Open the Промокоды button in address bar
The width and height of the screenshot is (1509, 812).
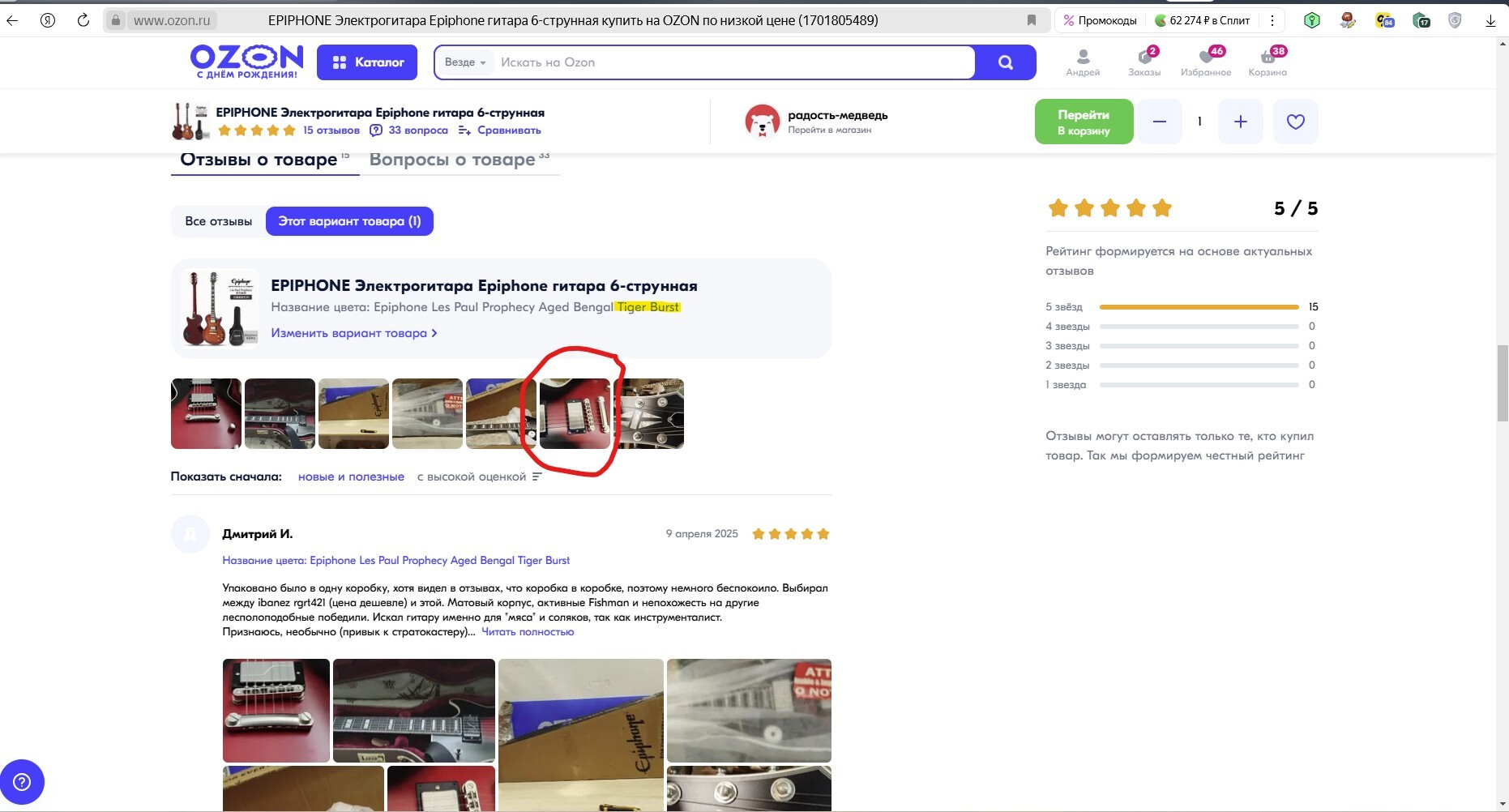coord(1101,20)
